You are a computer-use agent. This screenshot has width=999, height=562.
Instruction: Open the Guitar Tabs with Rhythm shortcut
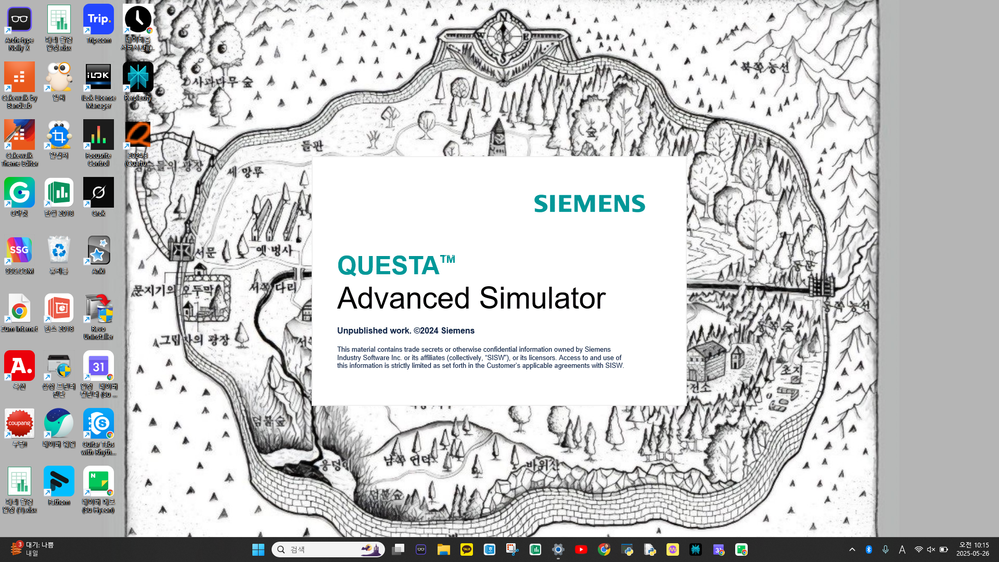98,432
